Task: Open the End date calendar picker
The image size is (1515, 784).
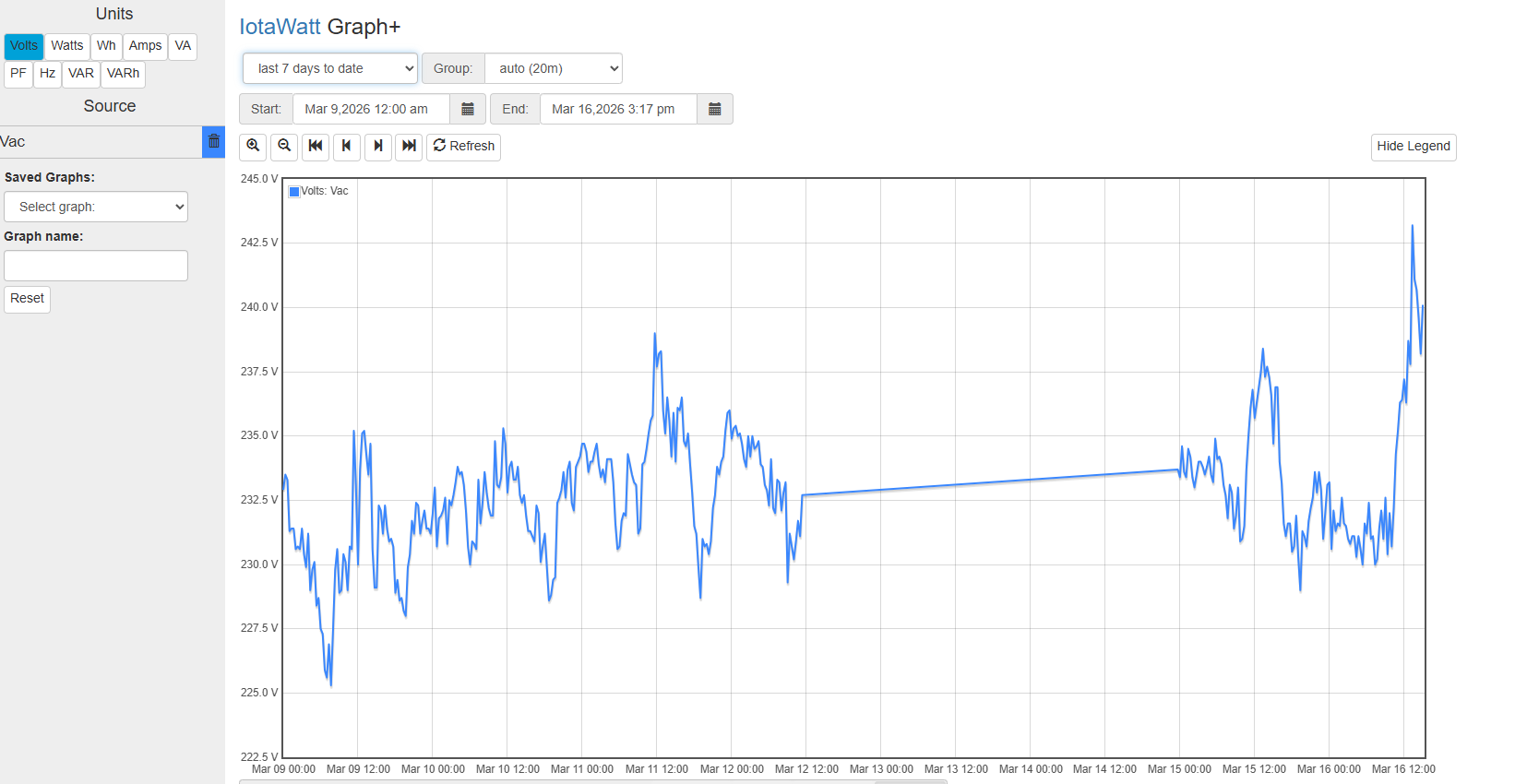Action: point(714,109)
